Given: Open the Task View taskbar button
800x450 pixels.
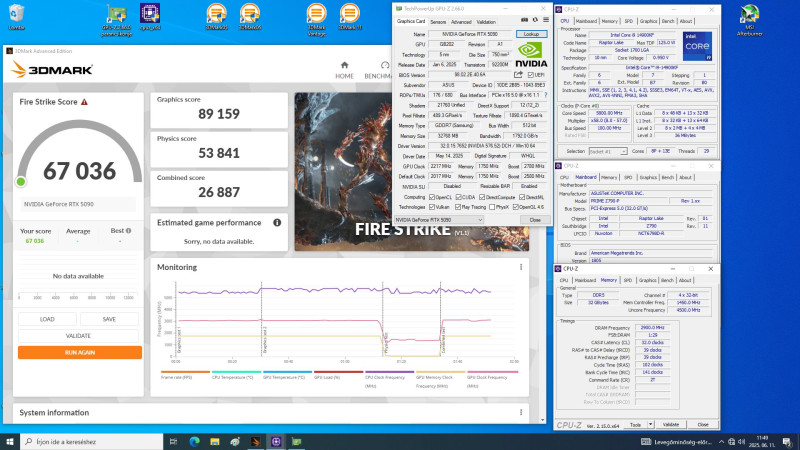Looking at the screenshot, I should pos(173,441).
